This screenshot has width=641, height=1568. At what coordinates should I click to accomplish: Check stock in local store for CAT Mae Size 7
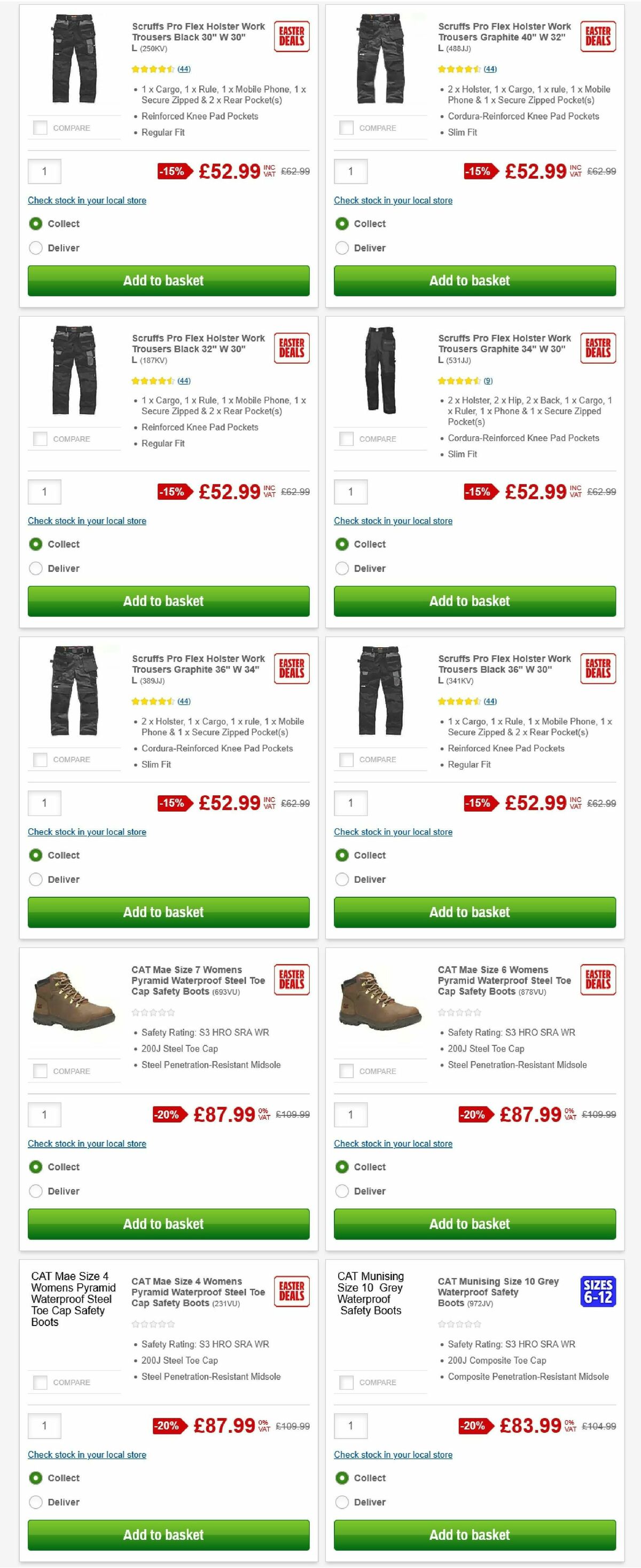coord(87,1143)
